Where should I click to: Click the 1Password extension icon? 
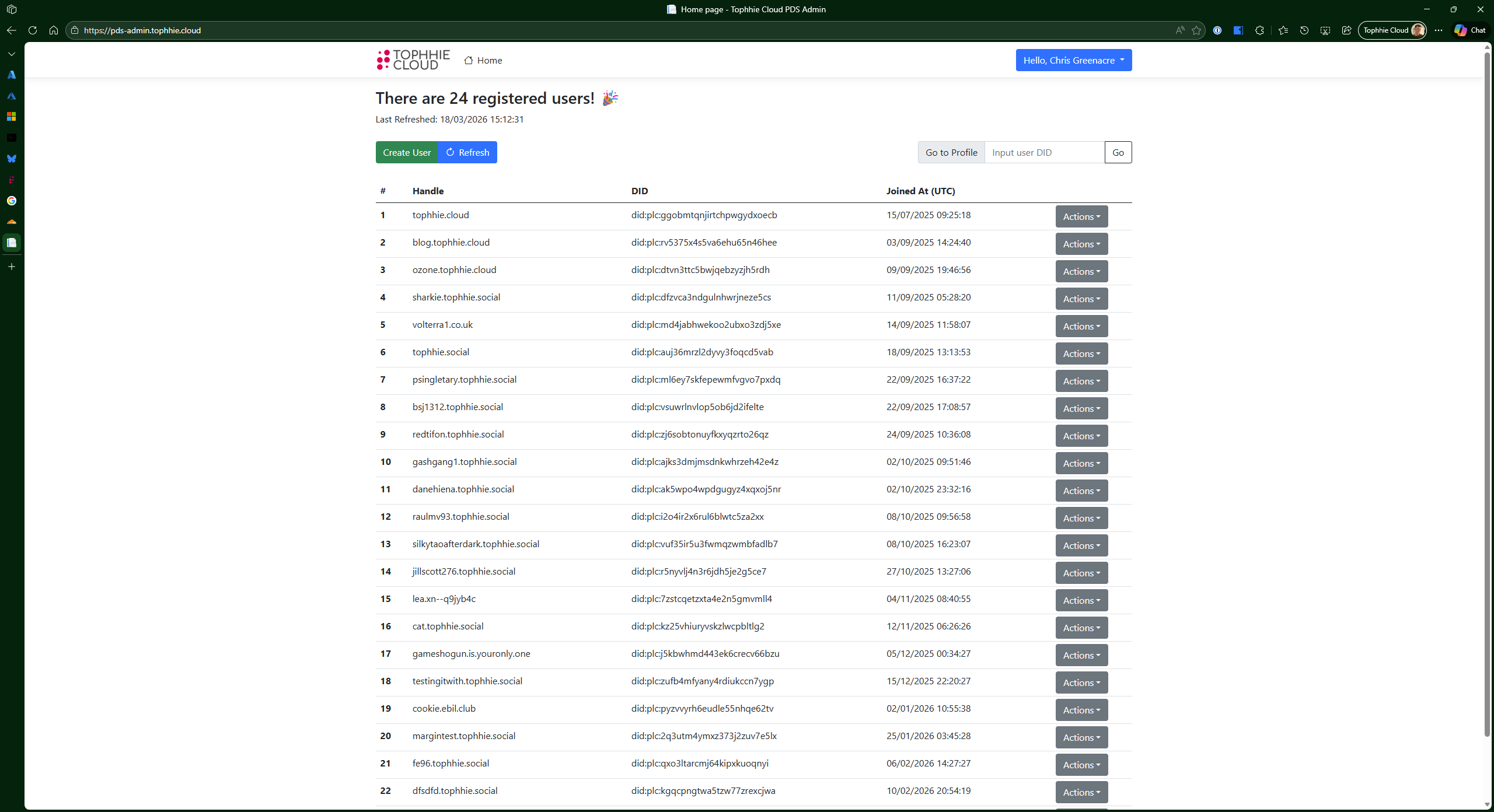pos(1217,30)
